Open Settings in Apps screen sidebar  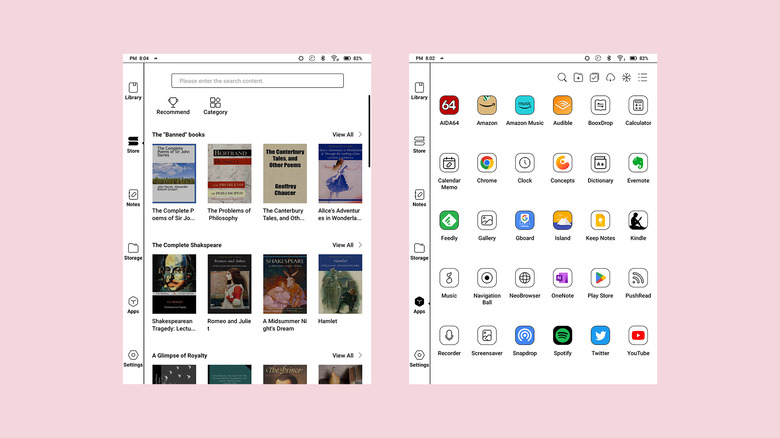point(419,359)
